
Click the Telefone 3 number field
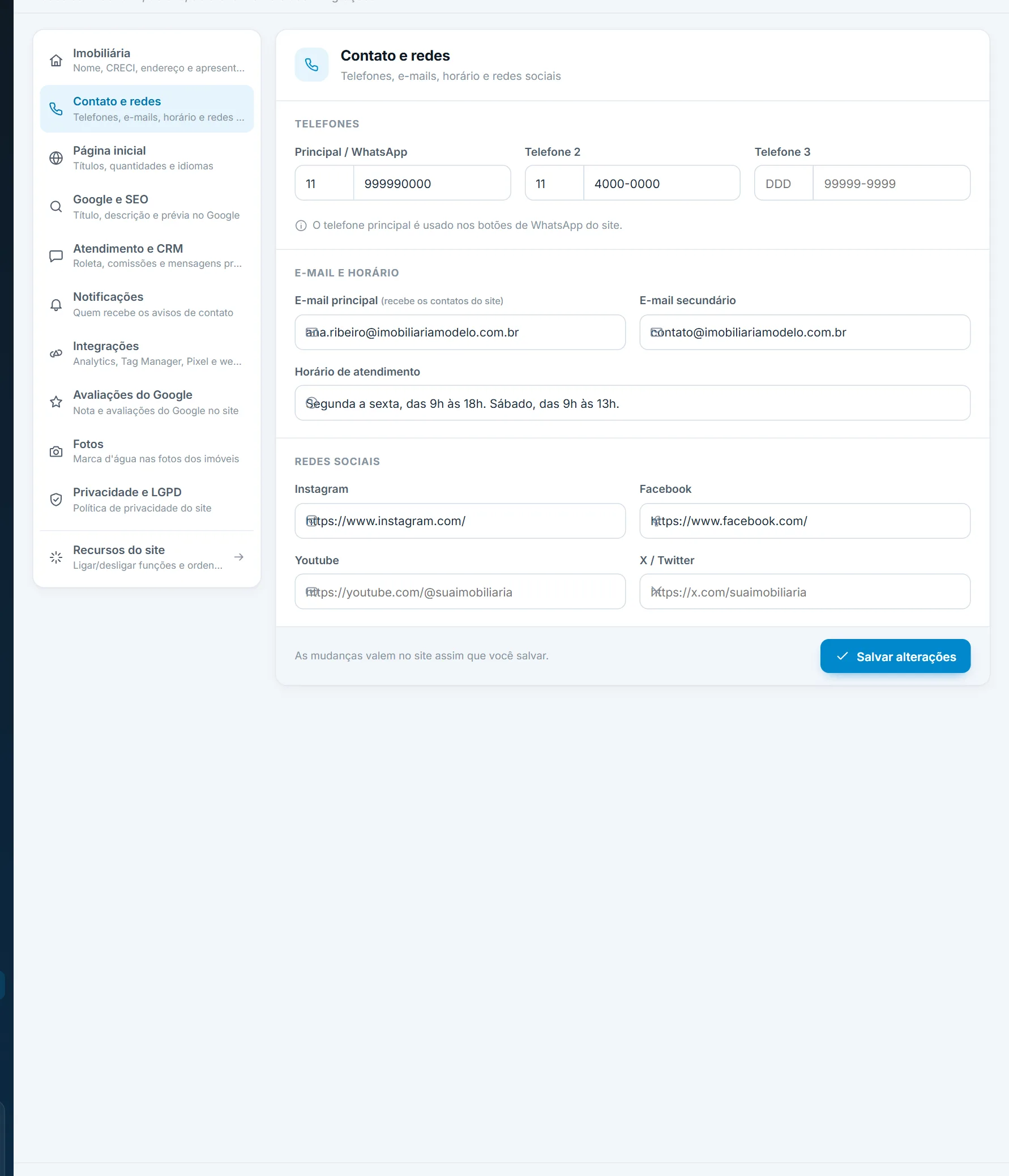(892, 184)
